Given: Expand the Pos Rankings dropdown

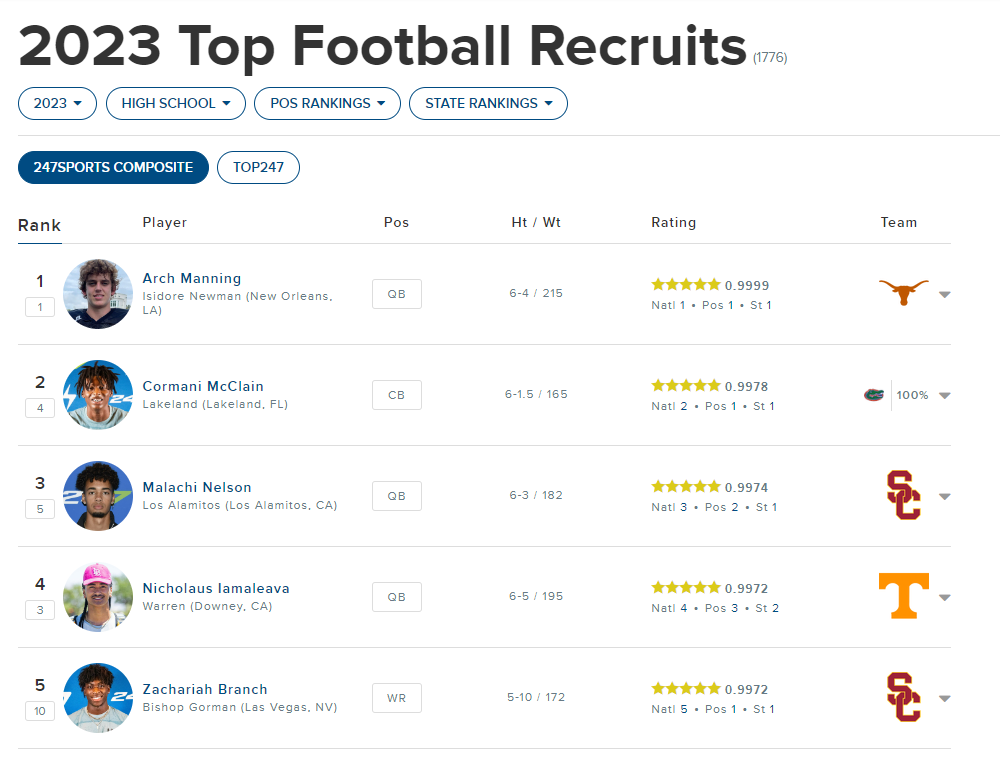Looking at the screenshot, I should pos(327,103).
